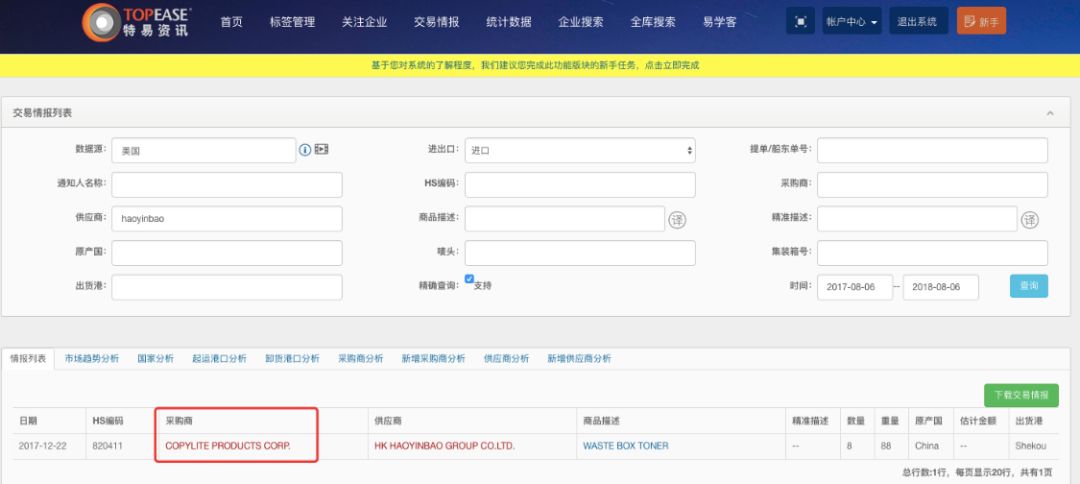1080x484 pixels.
Task: Go to 关注企业 in navigation
Action: point(364,22)
